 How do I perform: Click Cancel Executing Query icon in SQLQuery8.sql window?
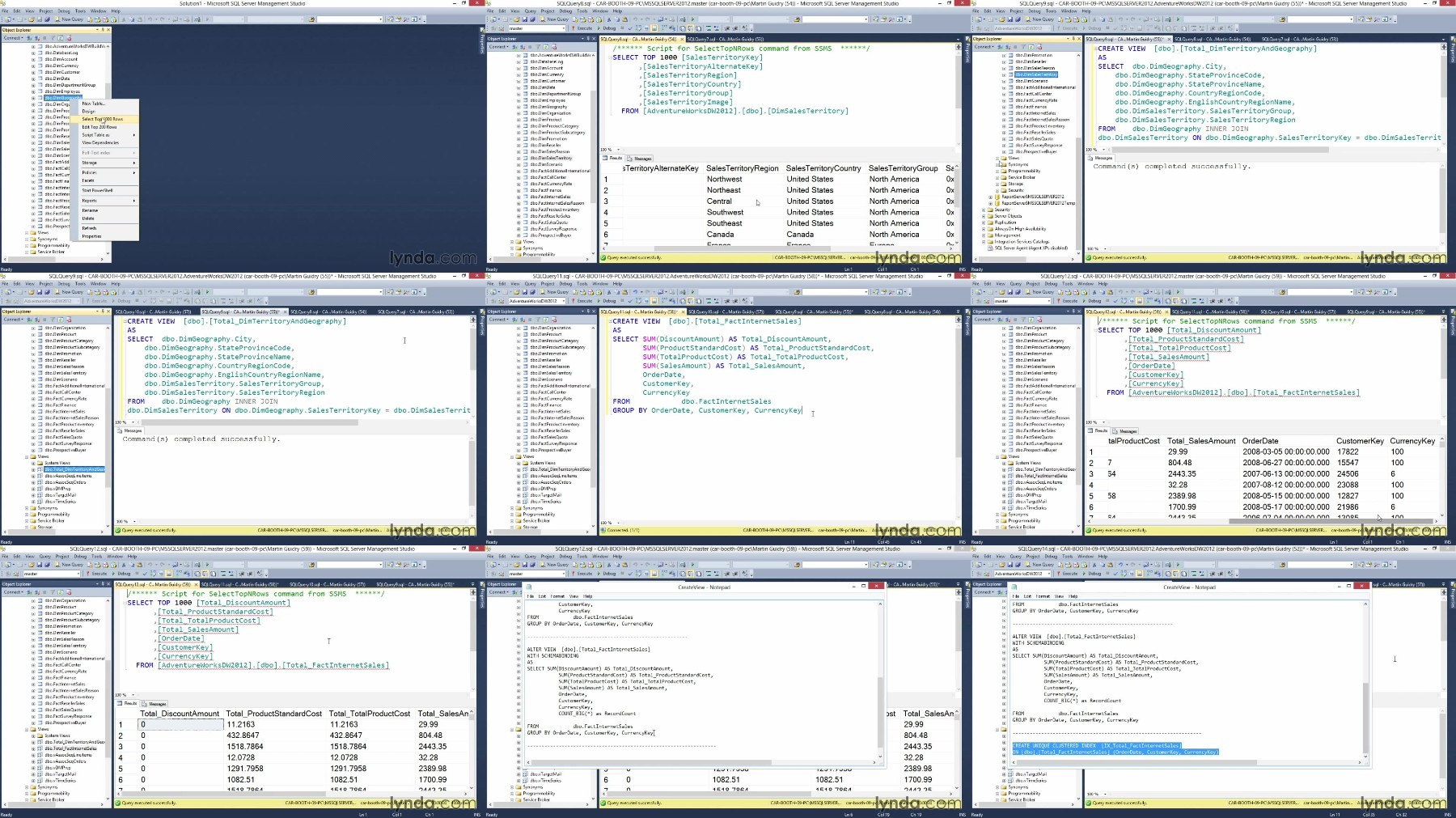[622, 28]
